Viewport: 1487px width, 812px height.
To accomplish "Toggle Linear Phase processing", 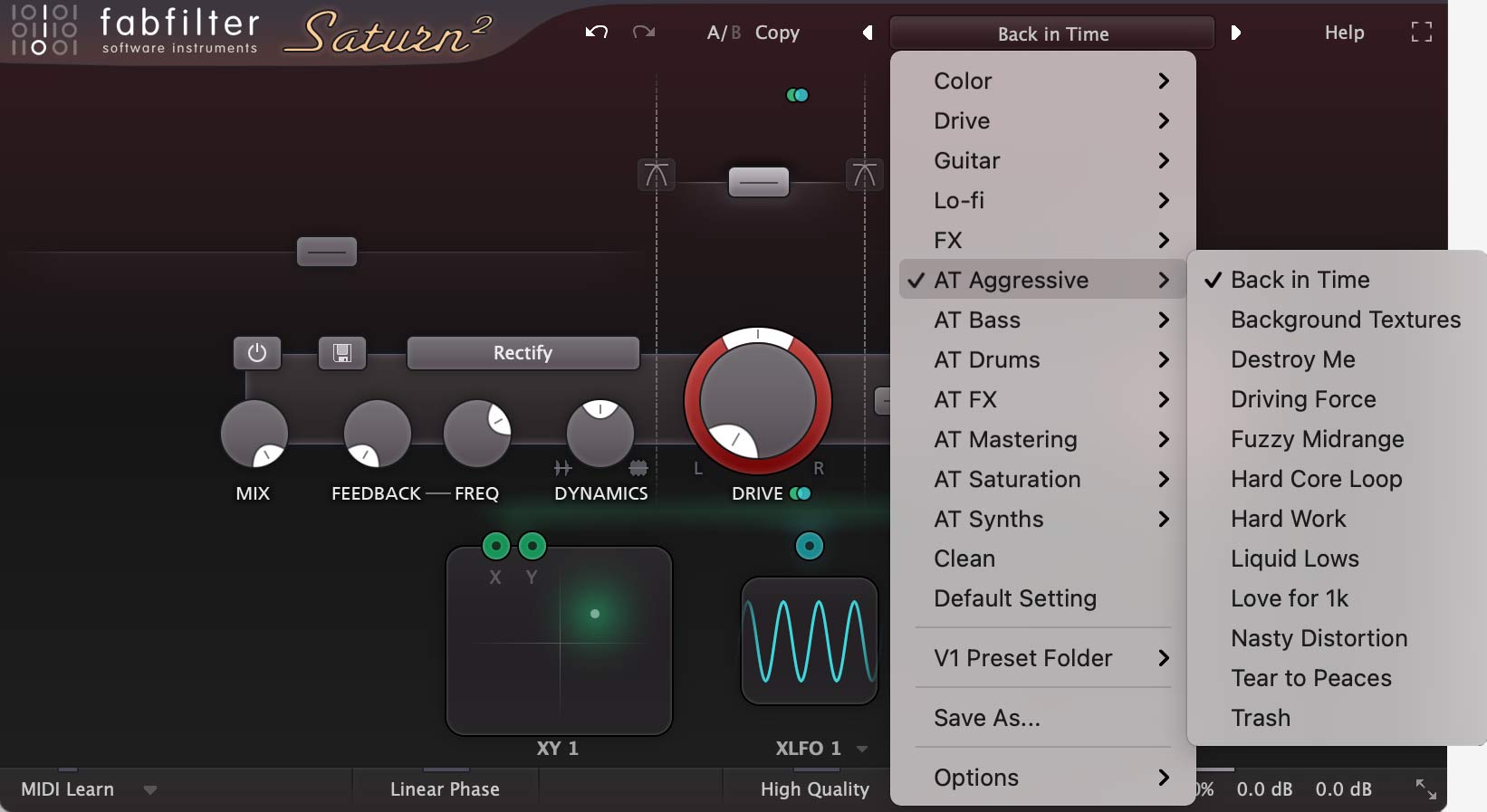I will pos(445,789).
